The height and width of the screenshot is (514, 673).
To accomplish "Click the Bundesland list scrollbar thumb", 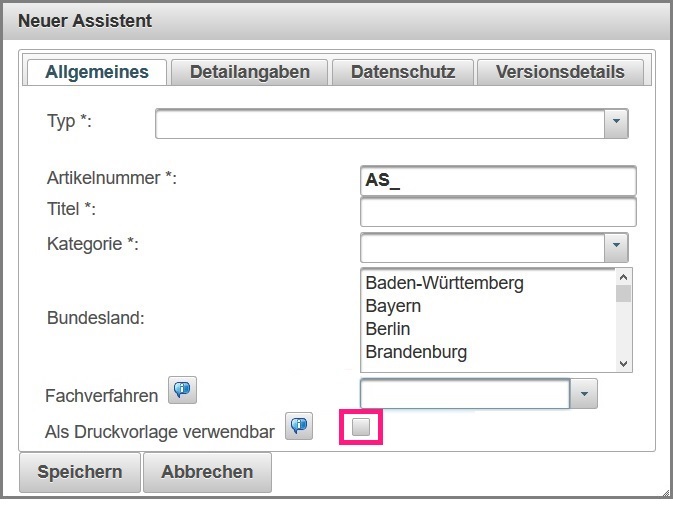I will coord(624,294).
